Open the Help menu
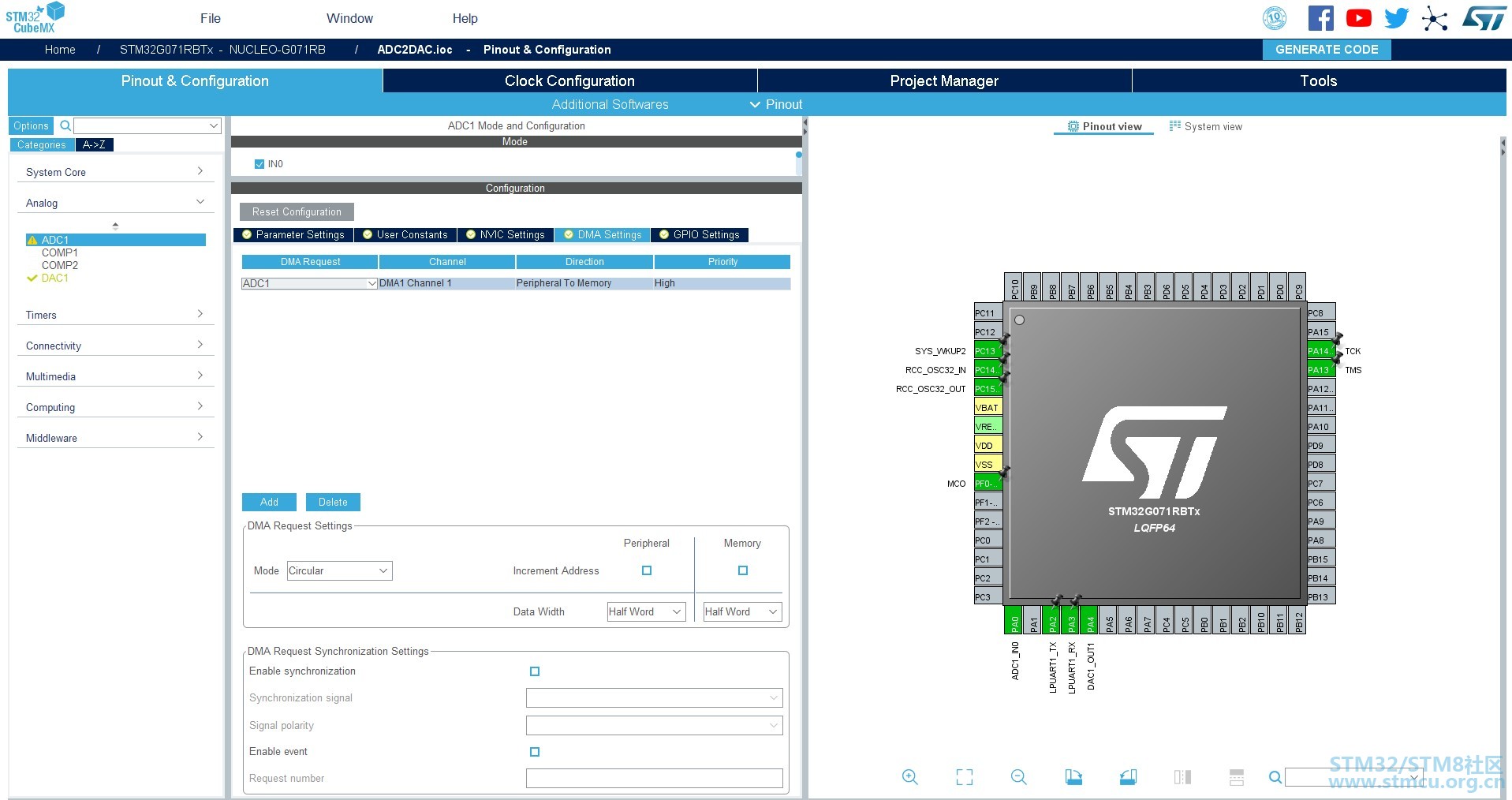 [x=465, y=18]
